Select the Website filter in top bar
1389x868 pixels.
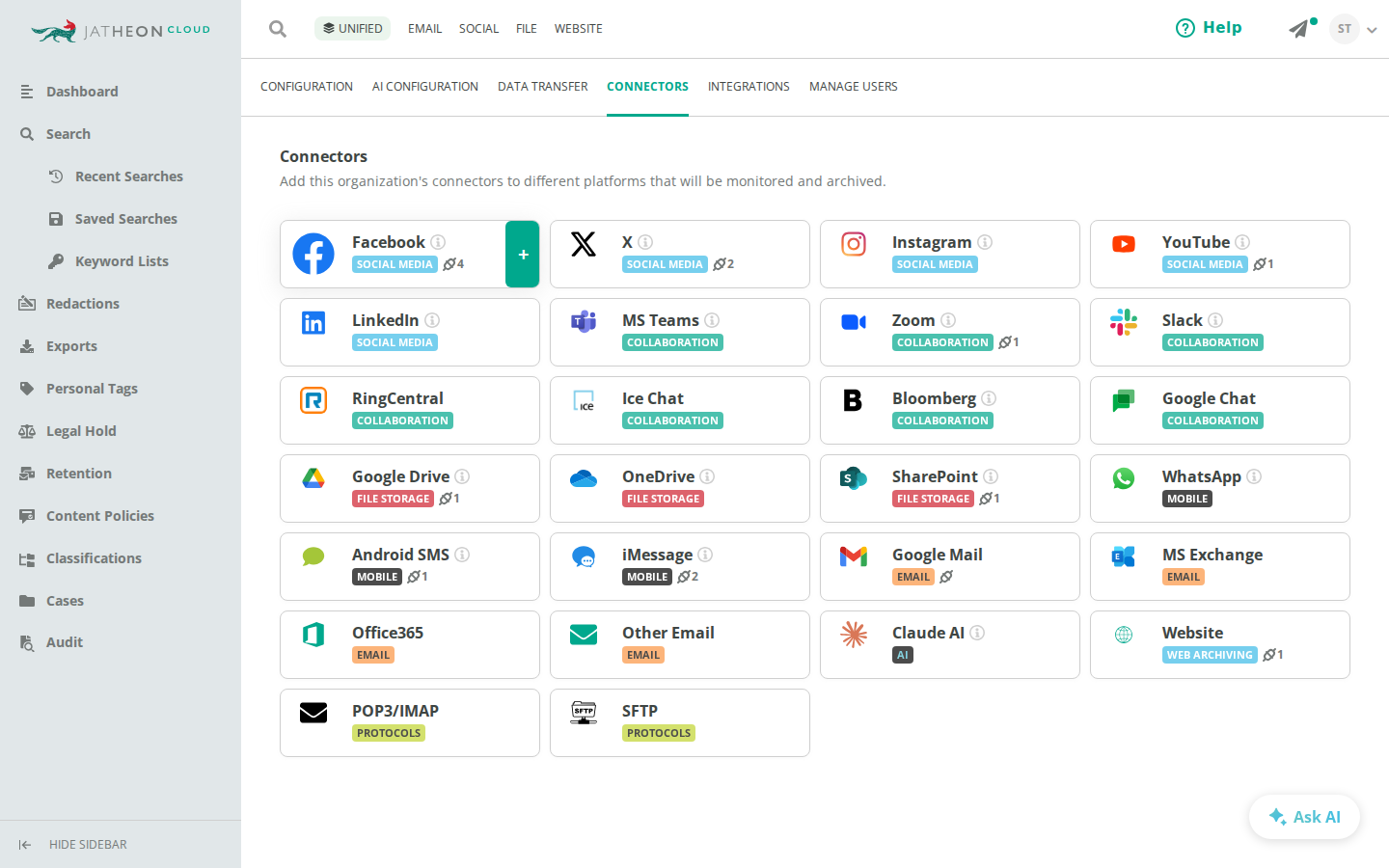(x=579, y=29)
